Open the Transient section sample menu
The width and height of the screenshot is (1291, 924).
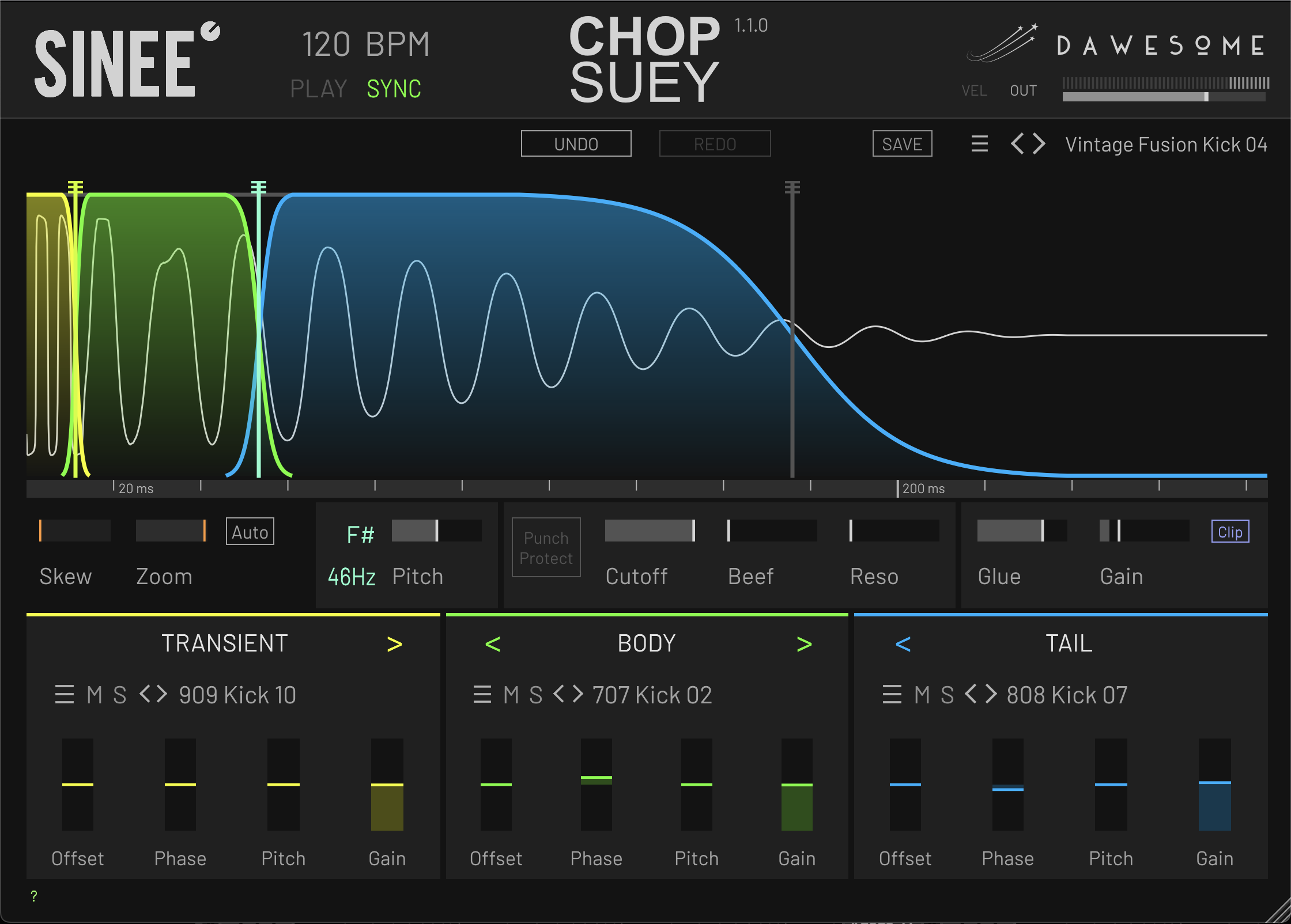[64, 695]
